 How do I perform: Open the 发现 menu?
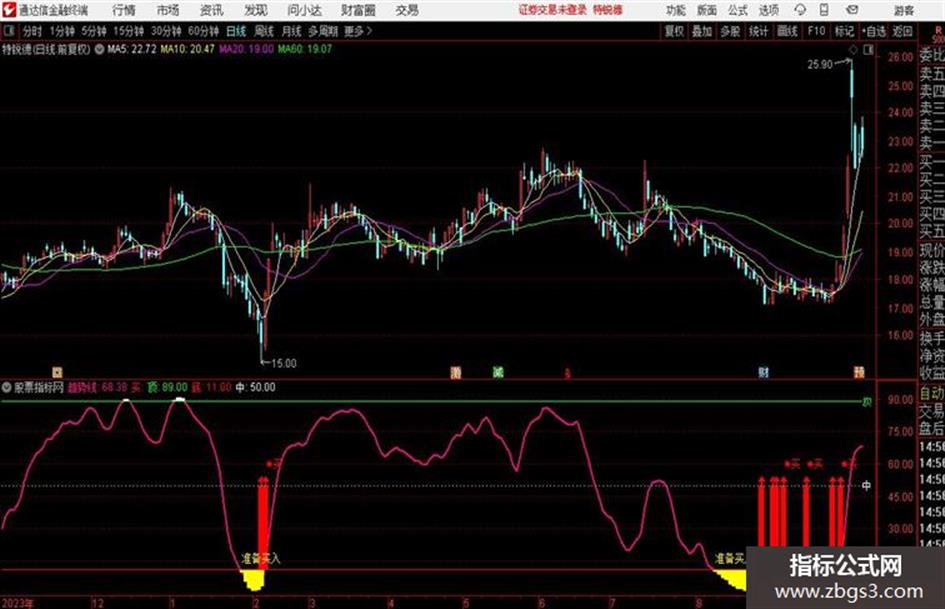pyautogui.click(x=256, y=10)
